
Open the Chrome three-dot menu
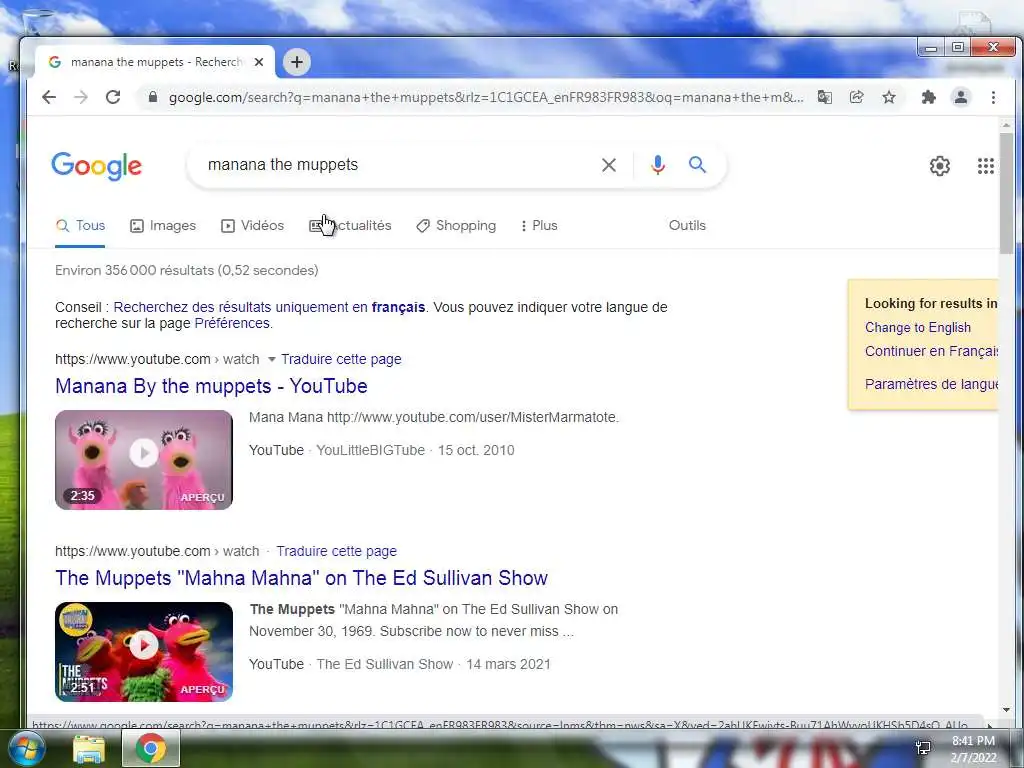[x=993, y=97]
